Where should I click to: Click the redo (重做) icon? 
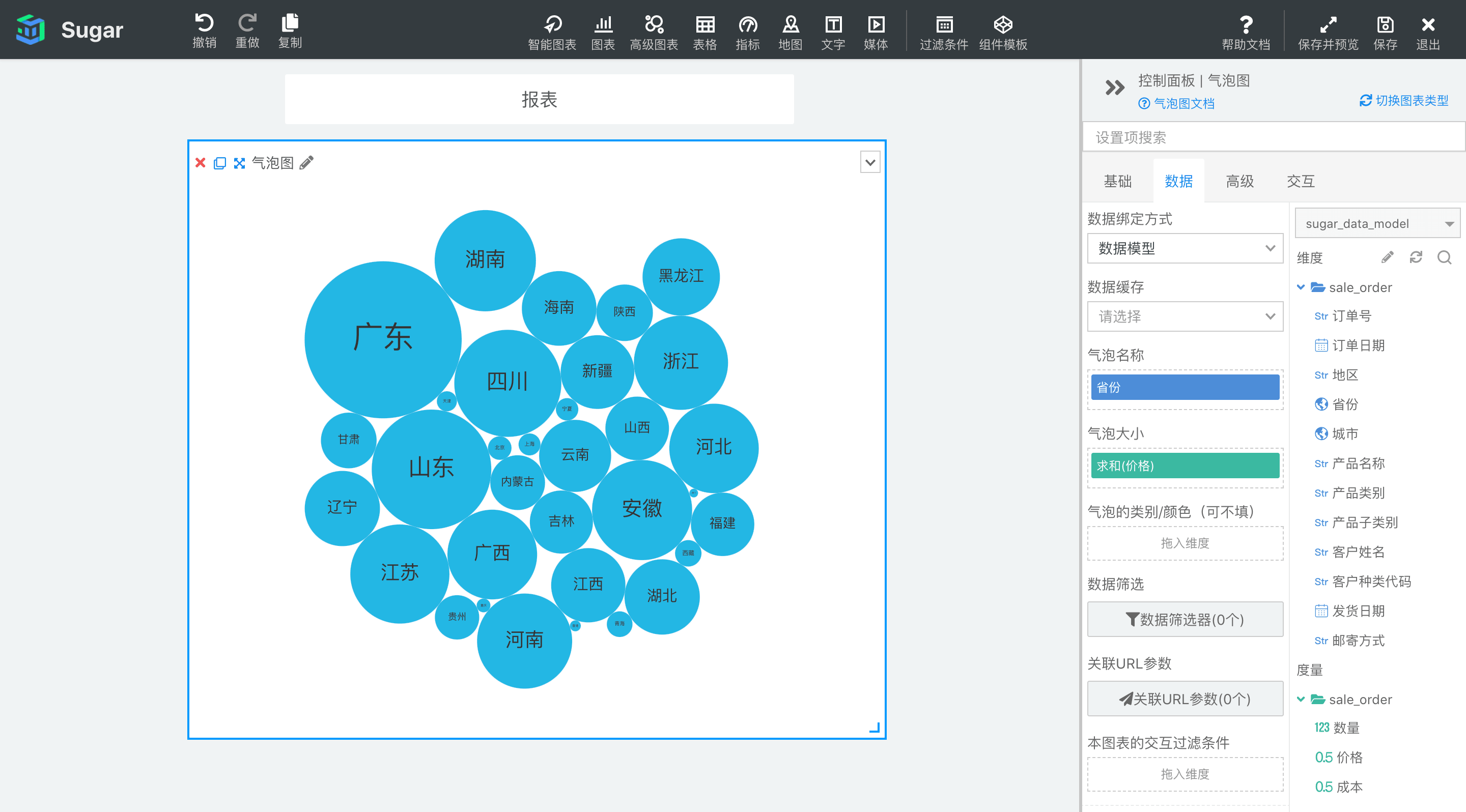click(x=247, y=23)
